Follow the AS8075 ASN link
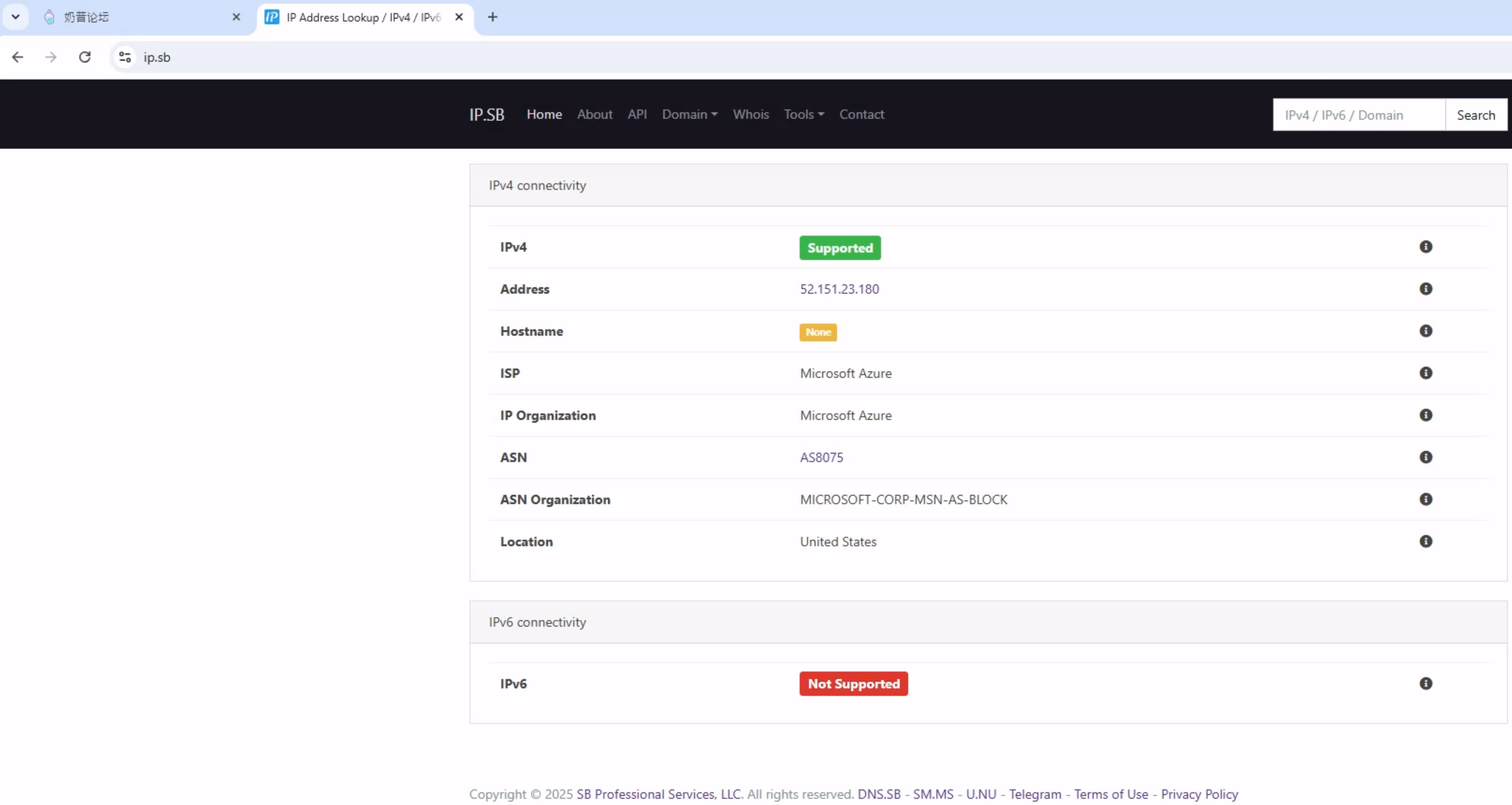 [821, 457]
